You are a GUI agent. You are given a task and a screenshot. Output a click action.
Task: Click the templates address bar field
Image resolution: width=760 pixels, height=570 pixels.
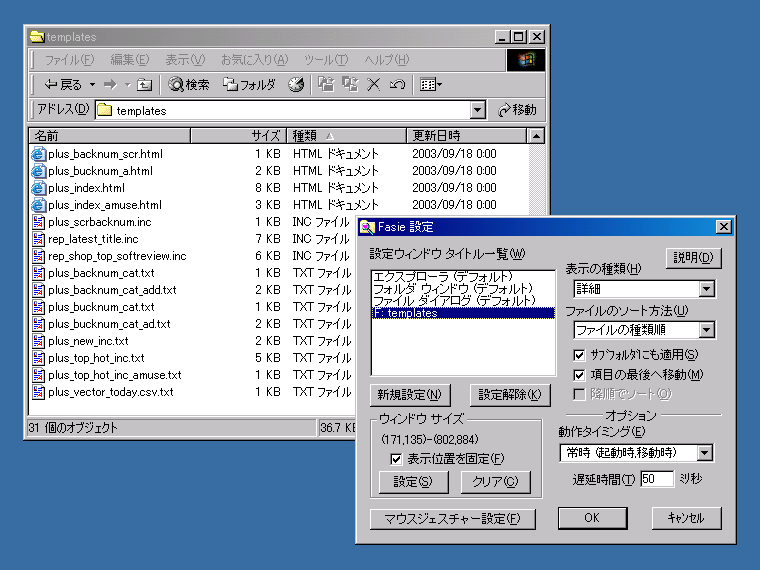point(283,111)
